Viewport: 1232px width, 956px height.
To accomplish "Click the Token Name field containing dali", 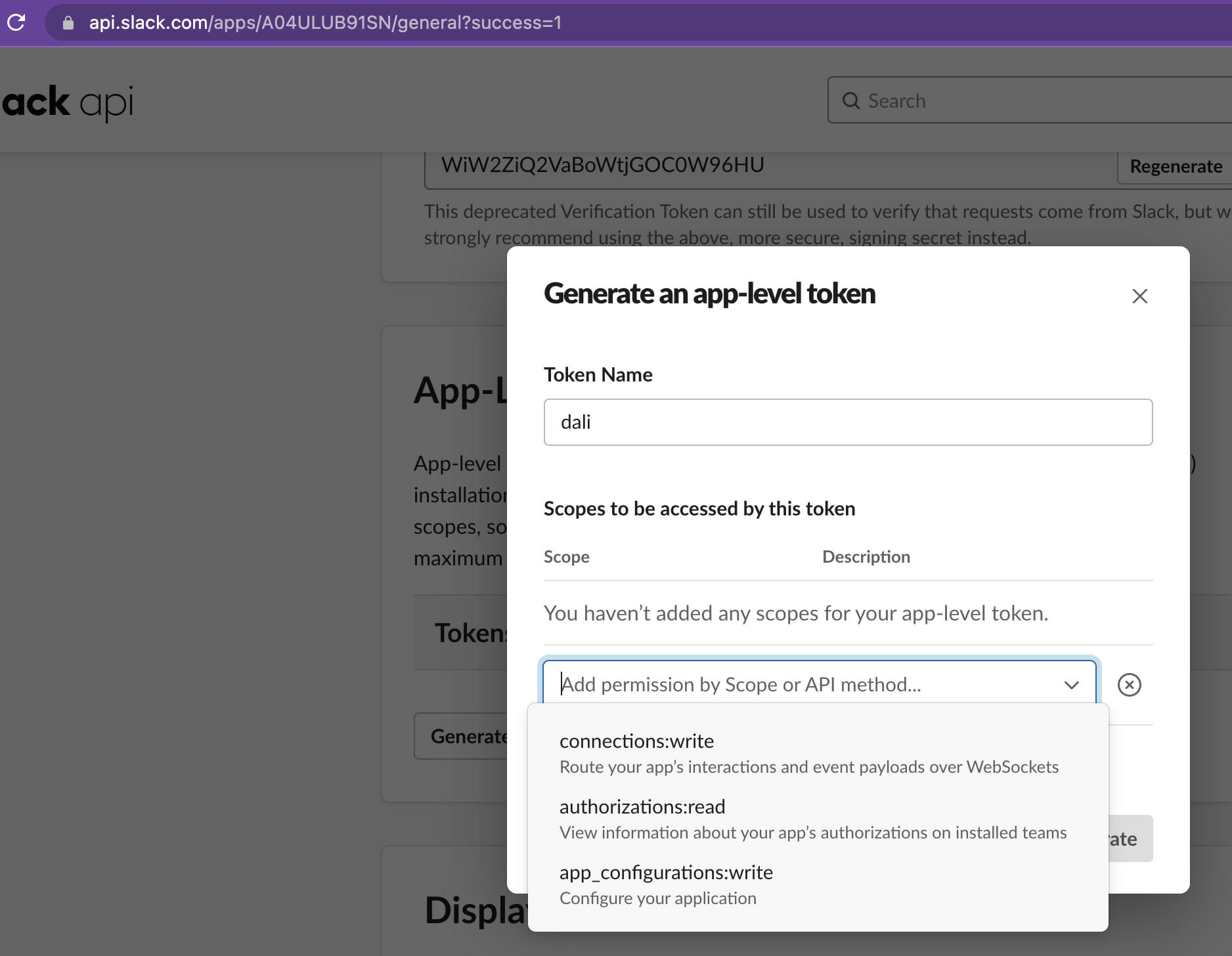I will point(848,422).
